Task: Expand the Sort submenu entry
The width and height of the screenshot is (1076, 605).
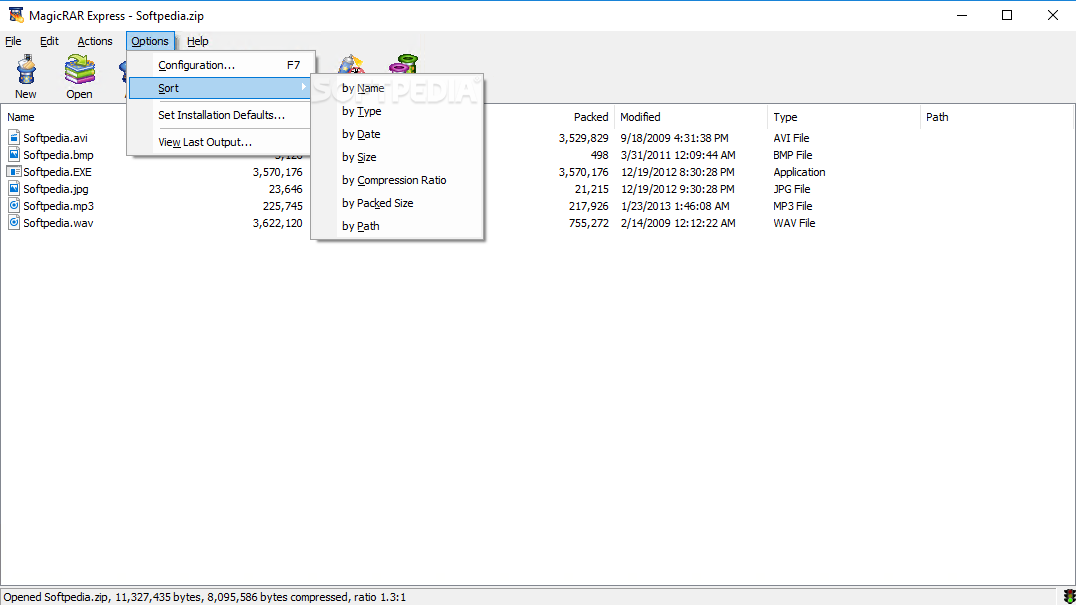Action: (x=220, y=88)
